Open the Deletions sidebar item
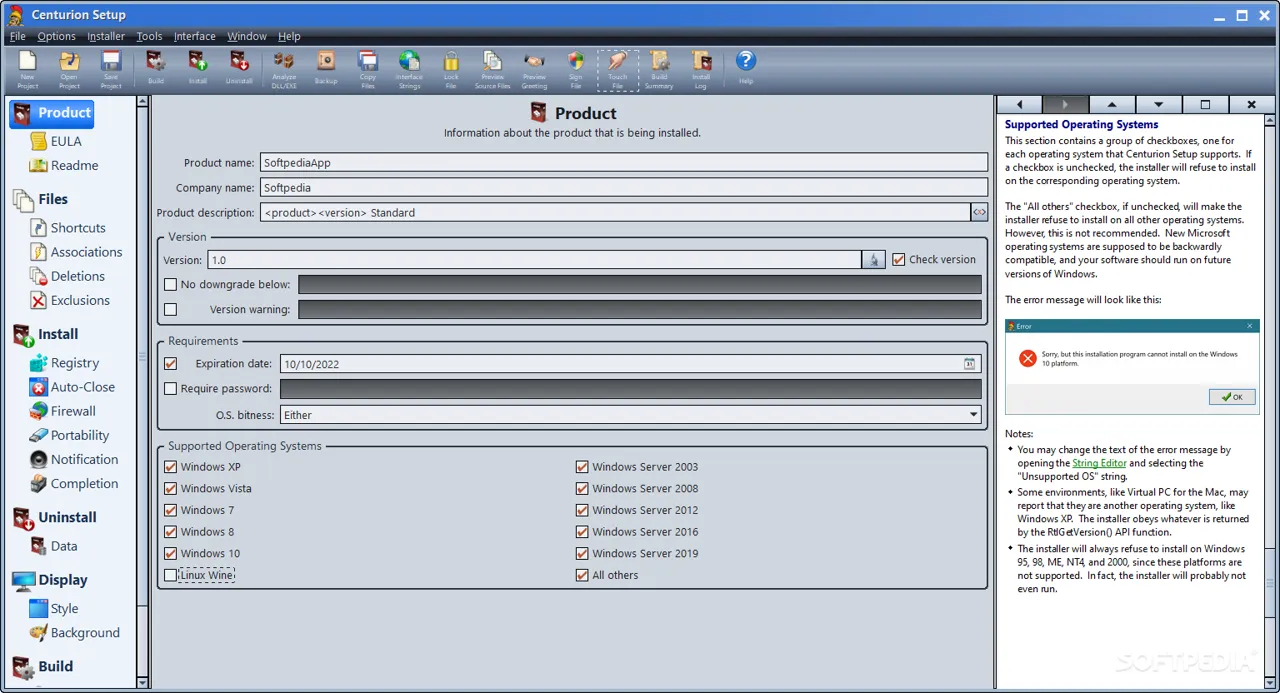 click(67, 276)
